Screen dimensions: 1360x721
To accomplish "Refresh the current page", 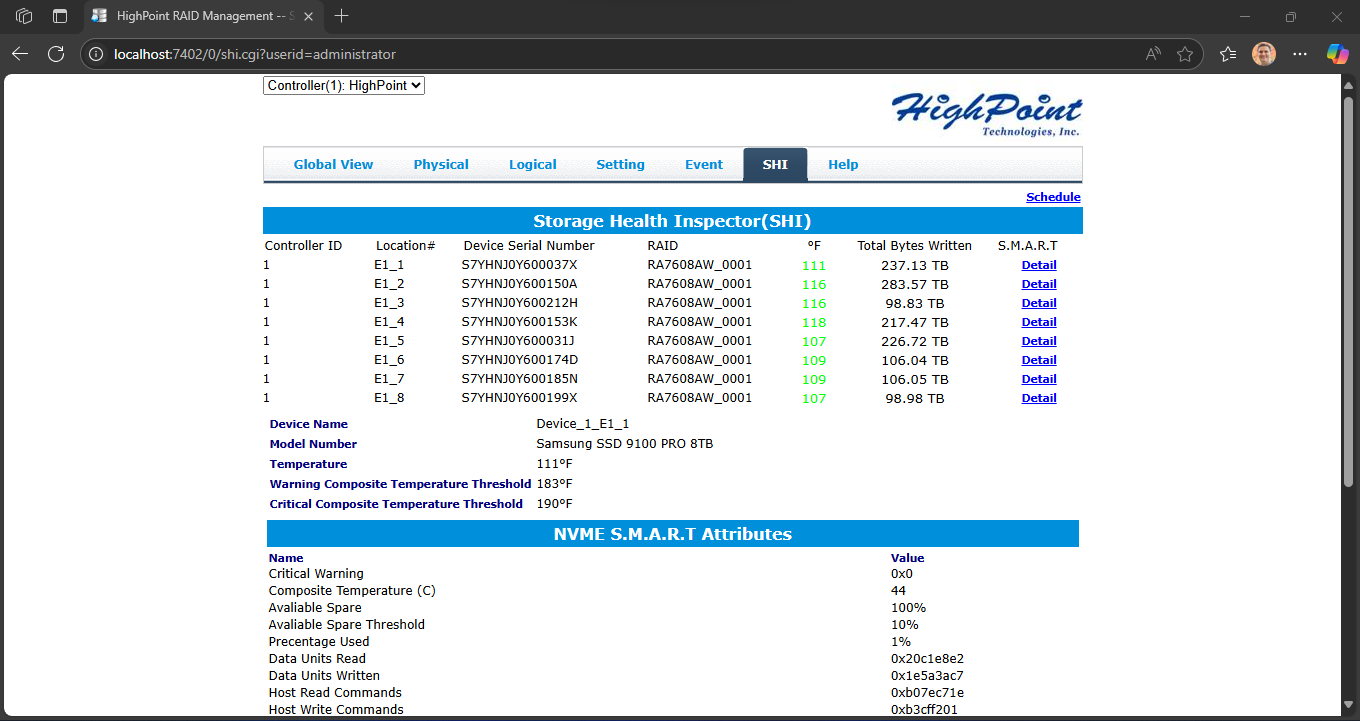I will [x=57, y=54].
